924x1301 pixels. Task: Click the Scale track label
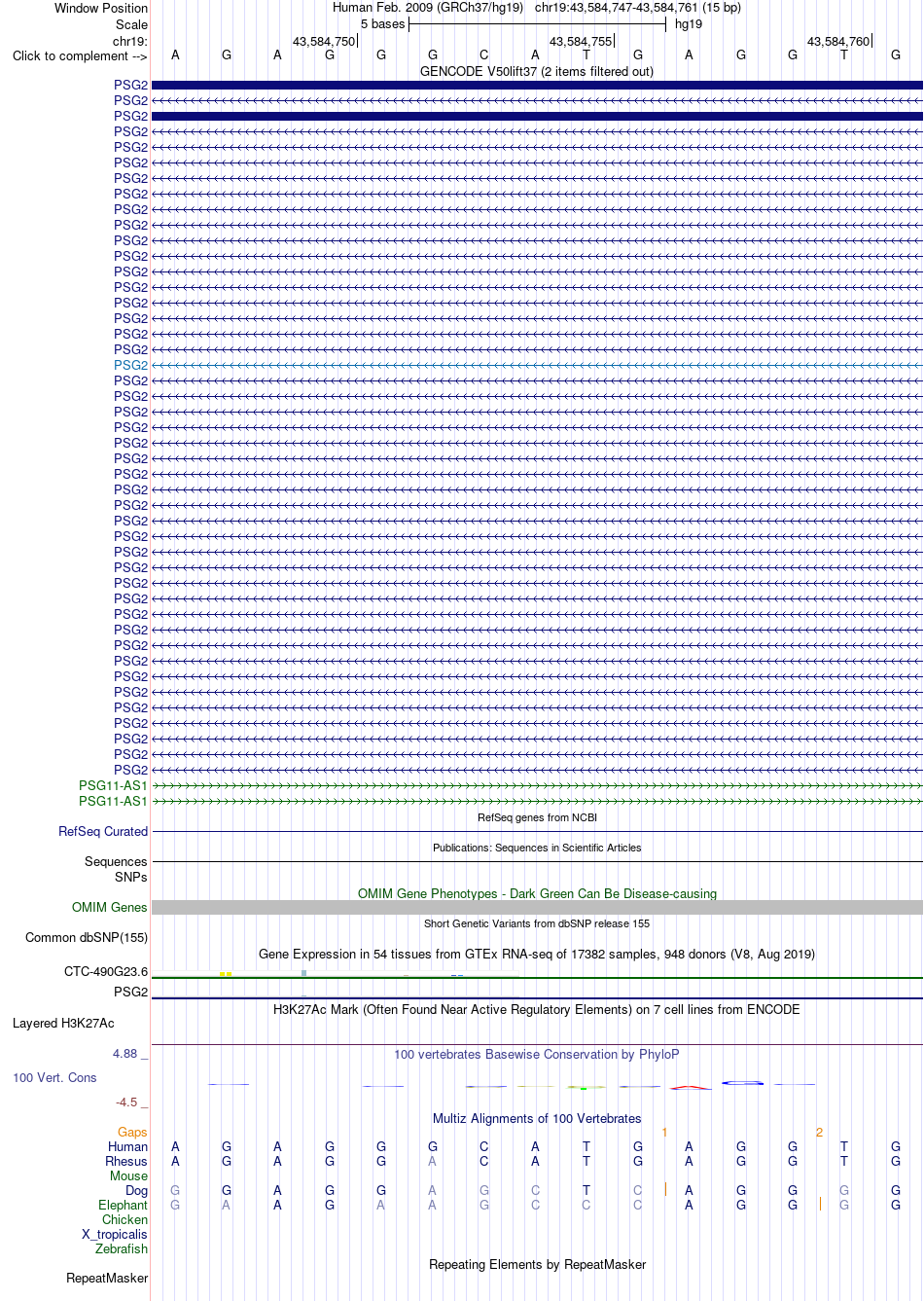[131, 24]
